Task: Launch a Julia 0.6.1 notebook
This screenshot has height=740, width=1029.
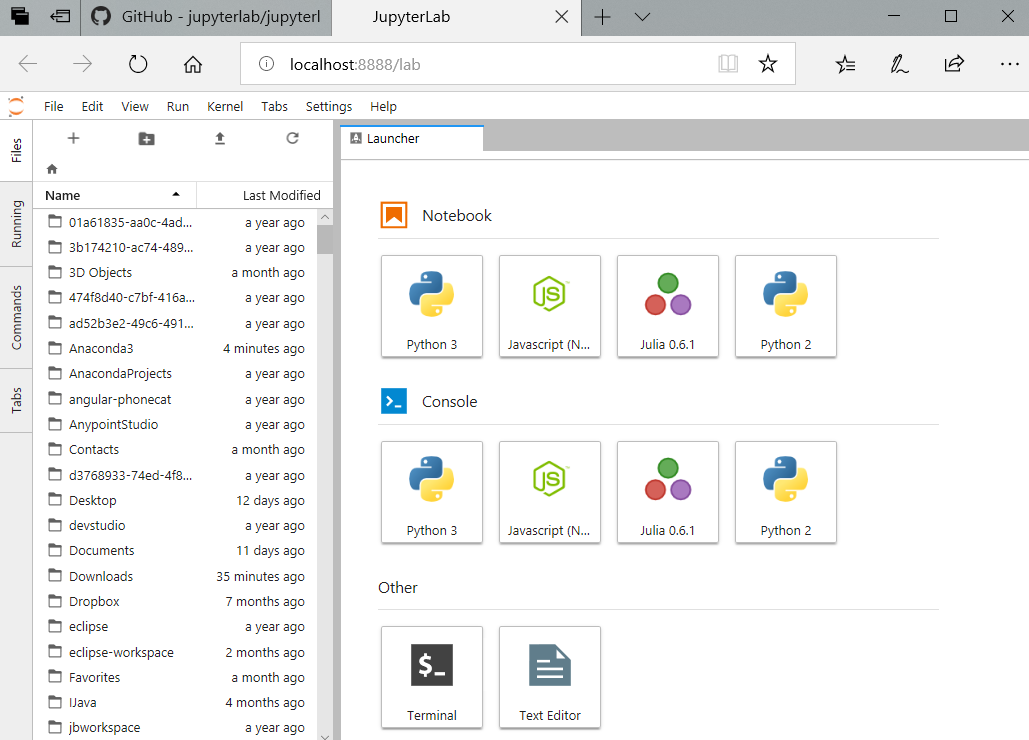Action: [x=668, y=306]
